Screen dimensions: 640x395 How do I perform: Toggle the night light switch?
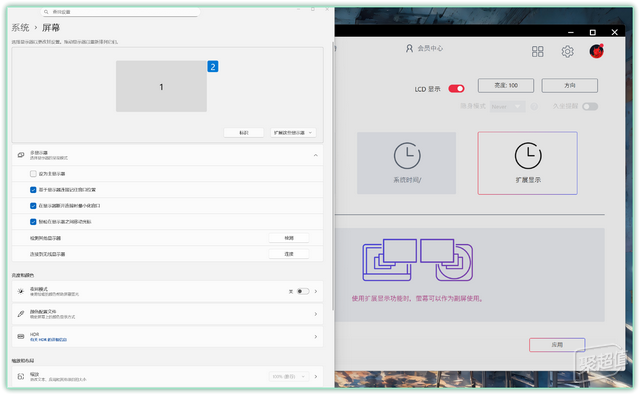[303, 291]
